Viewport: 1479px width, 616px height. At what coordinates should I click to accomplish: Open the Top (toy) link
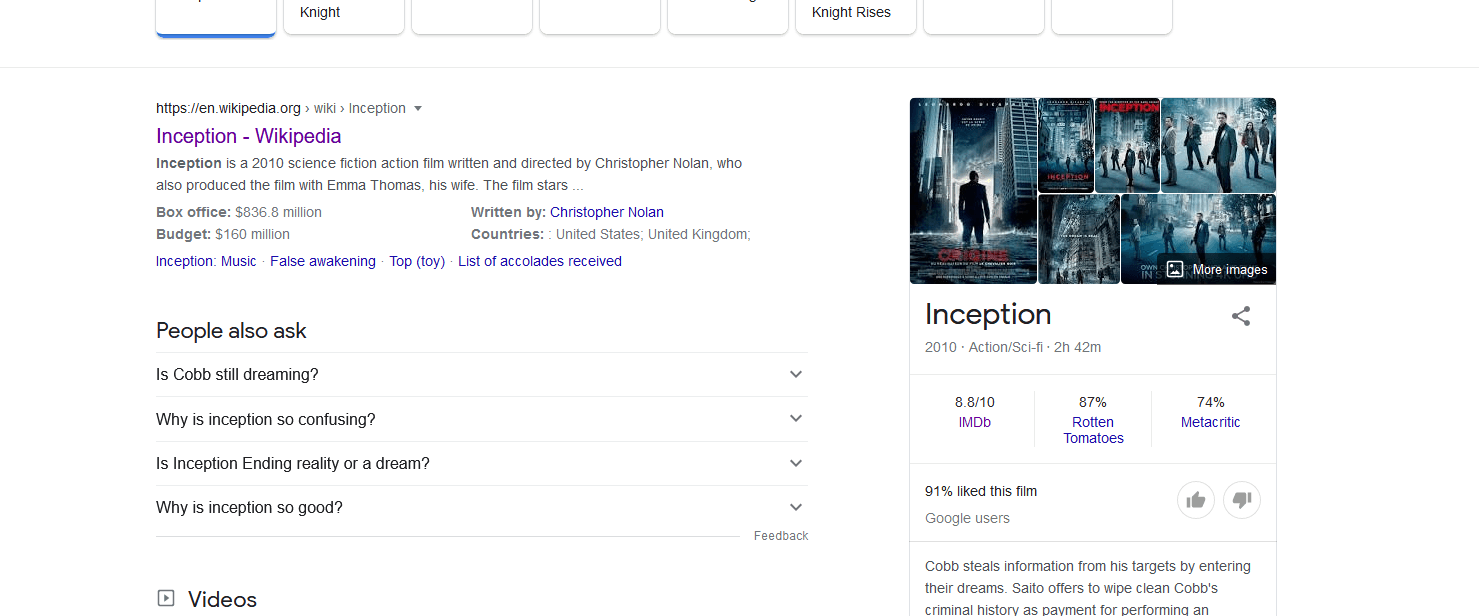417,261
